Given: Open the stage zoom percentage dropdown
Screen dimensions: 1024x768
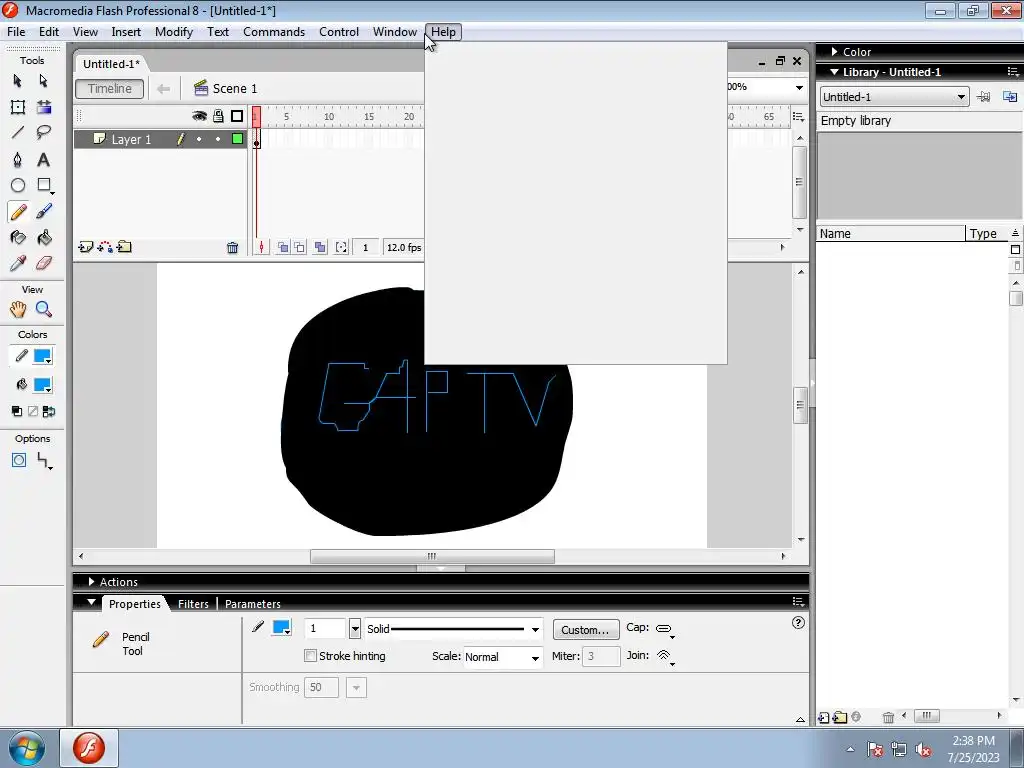Looking at the screenshot, I should click(799, 88).
